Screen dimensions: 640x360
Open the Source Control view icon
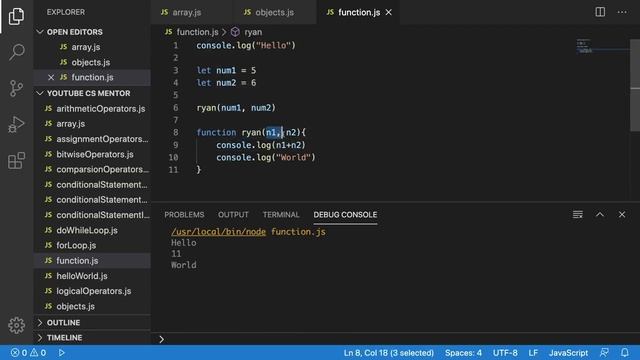point(16,88)
